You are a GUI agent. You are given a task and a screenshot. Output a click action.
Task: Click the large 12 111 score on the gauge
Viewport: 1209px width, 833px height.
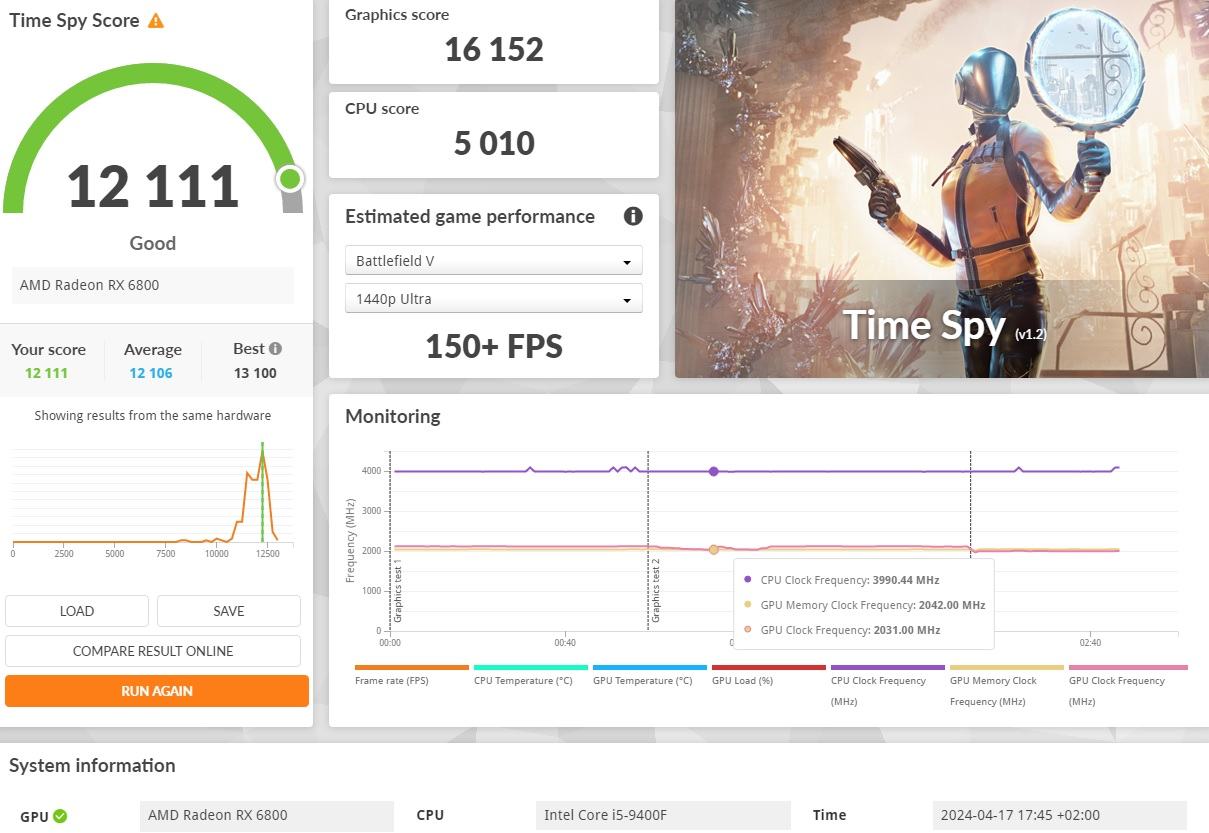[x=153, y=187]
